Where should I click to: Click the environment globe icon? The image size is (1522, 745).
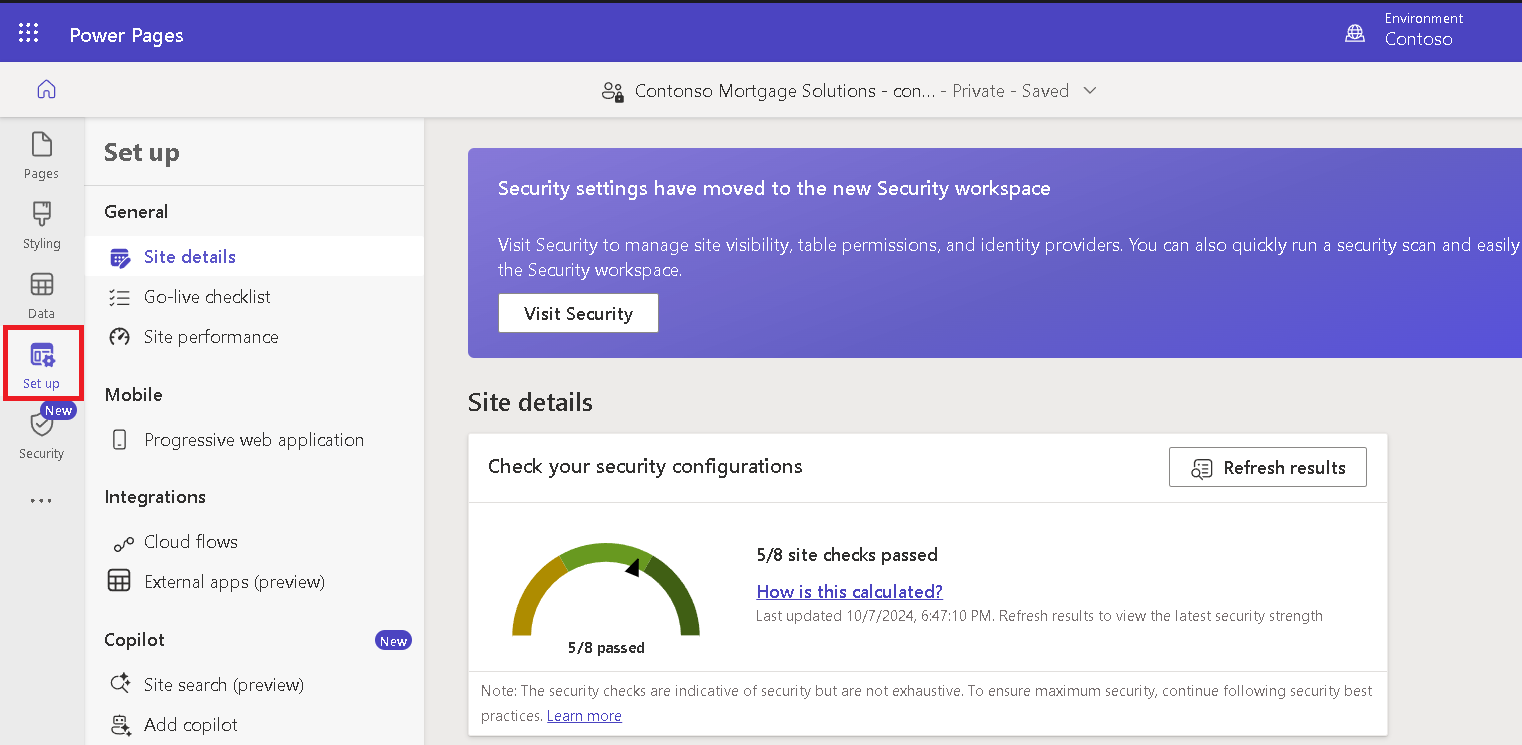pyautogui.click(x=1355, y=34)
